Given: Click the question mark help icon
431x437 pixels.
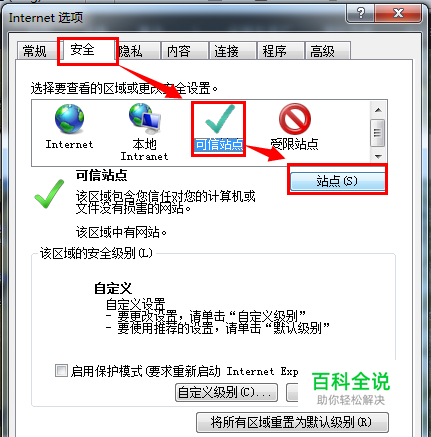Looking at the screenshot, I should (x=360, y=14).
